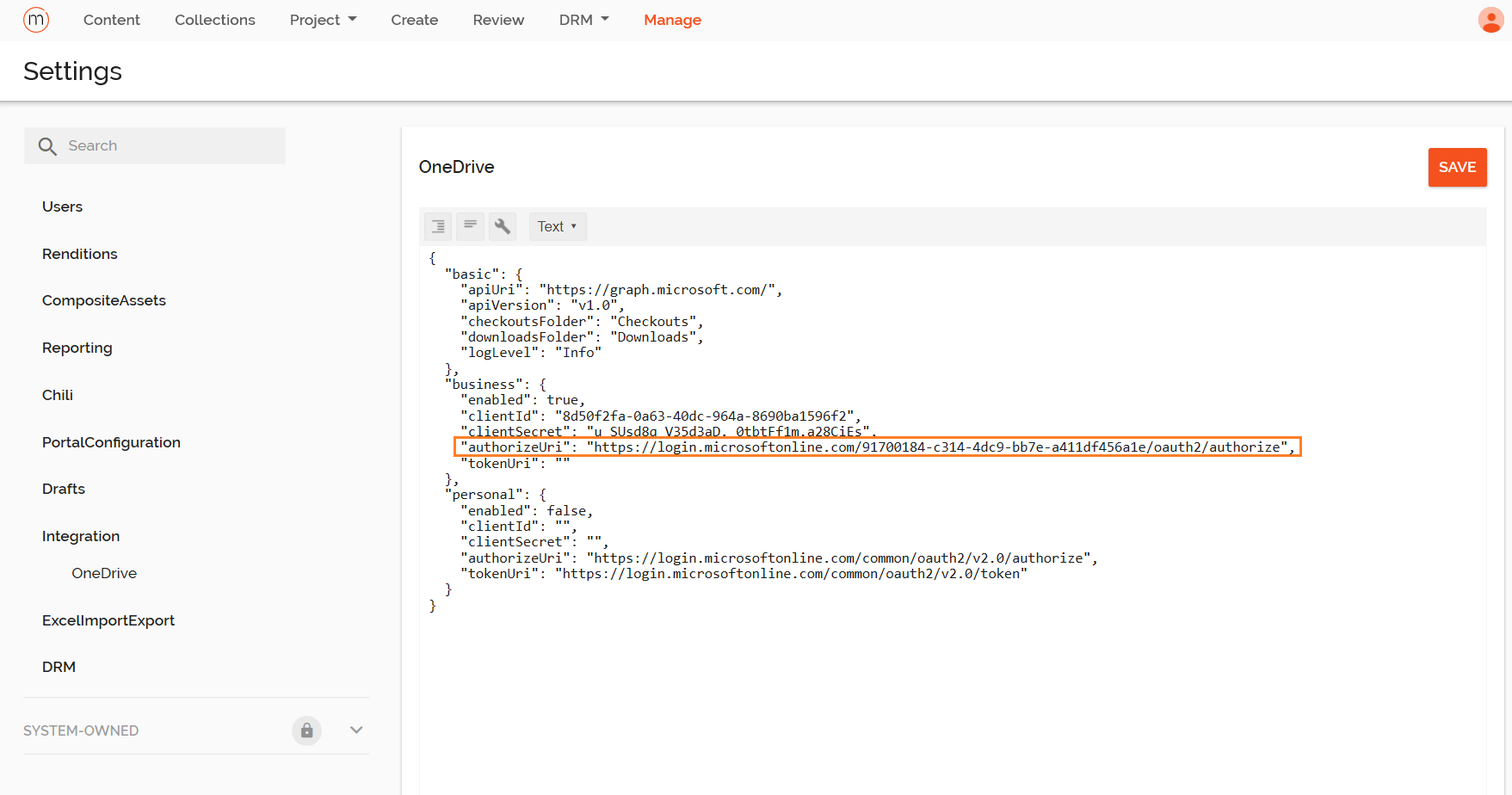Click the circular M logo icon
Viewport: 1512px width, 795px height.
click(36, 19)
